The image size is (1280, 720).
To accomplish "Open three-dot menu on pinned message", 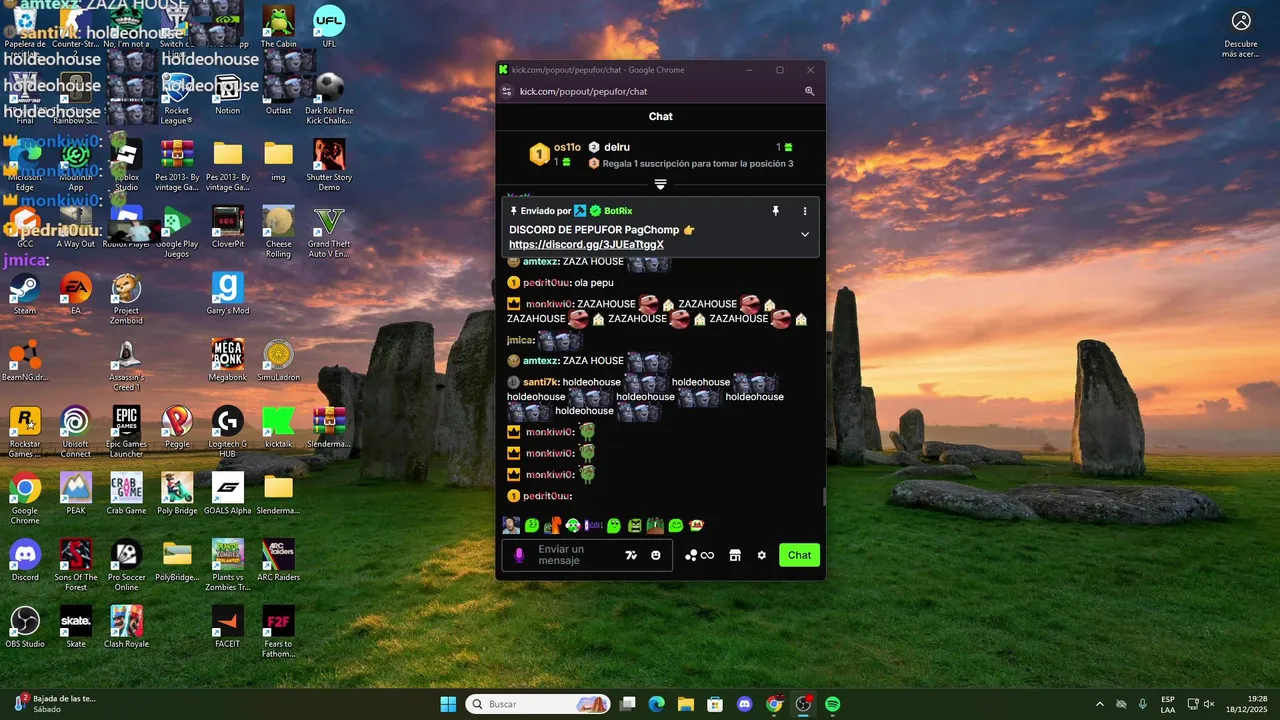I will click(x=805, y=211).
